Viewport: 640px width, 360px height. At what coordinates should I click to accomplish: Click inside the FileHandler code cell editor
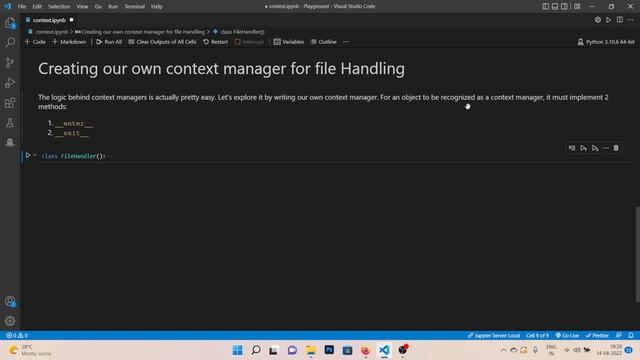click(335, 156)
